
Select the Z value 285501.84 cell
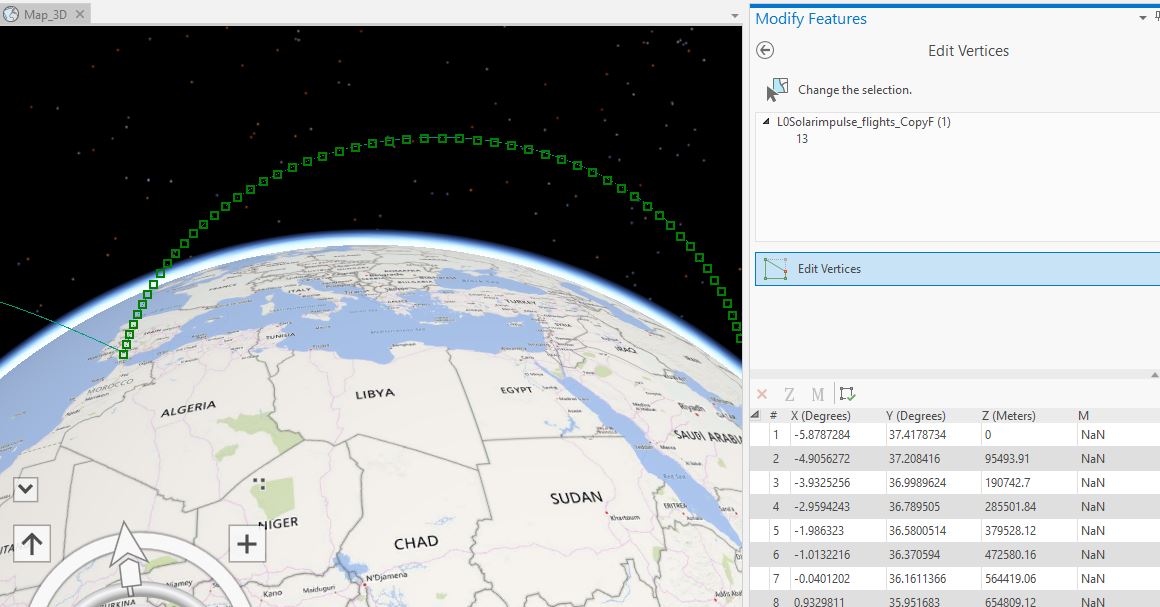1028,506
